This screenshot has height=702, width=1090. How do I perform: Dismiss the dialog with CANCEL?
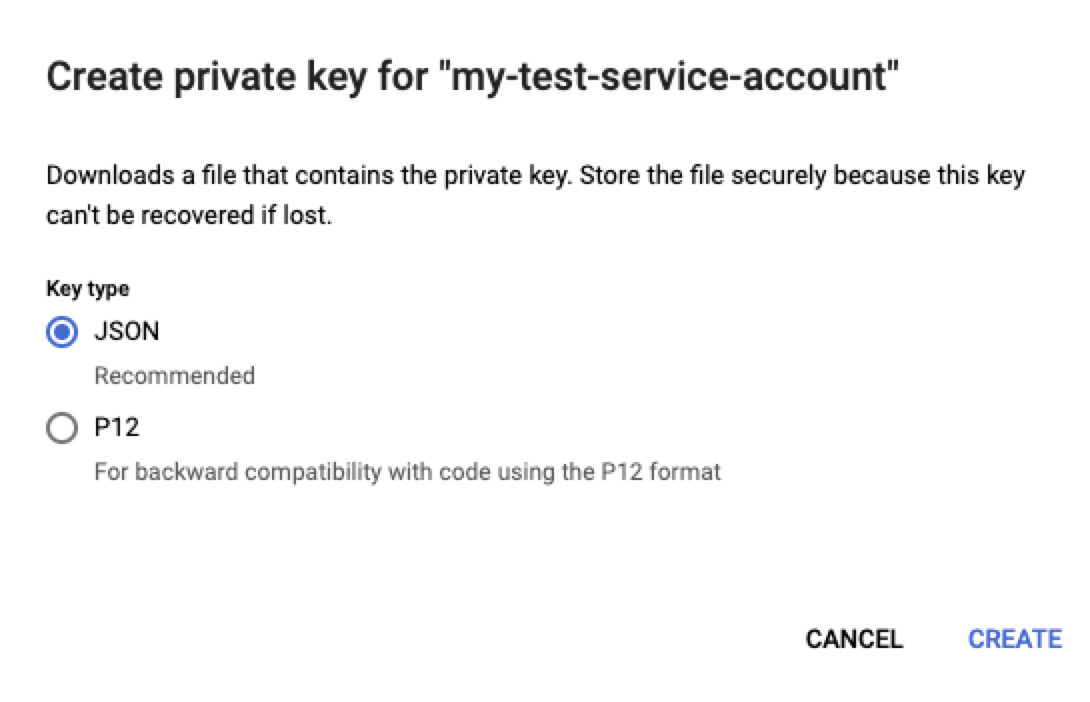pyautogui.click(x=854, y=639)
